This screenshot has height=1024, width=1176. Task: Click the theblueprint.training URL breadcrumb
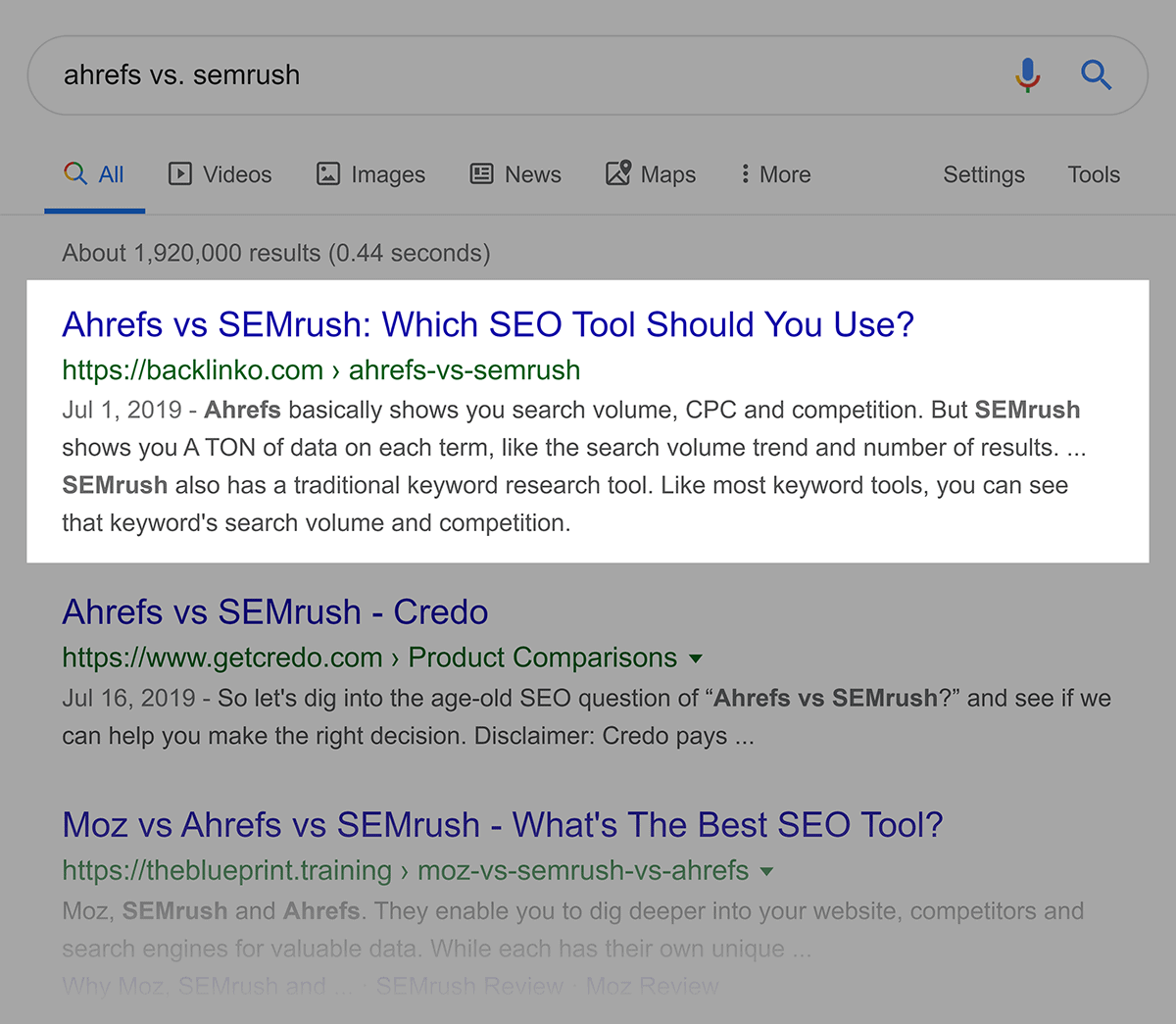click(406, 870)
